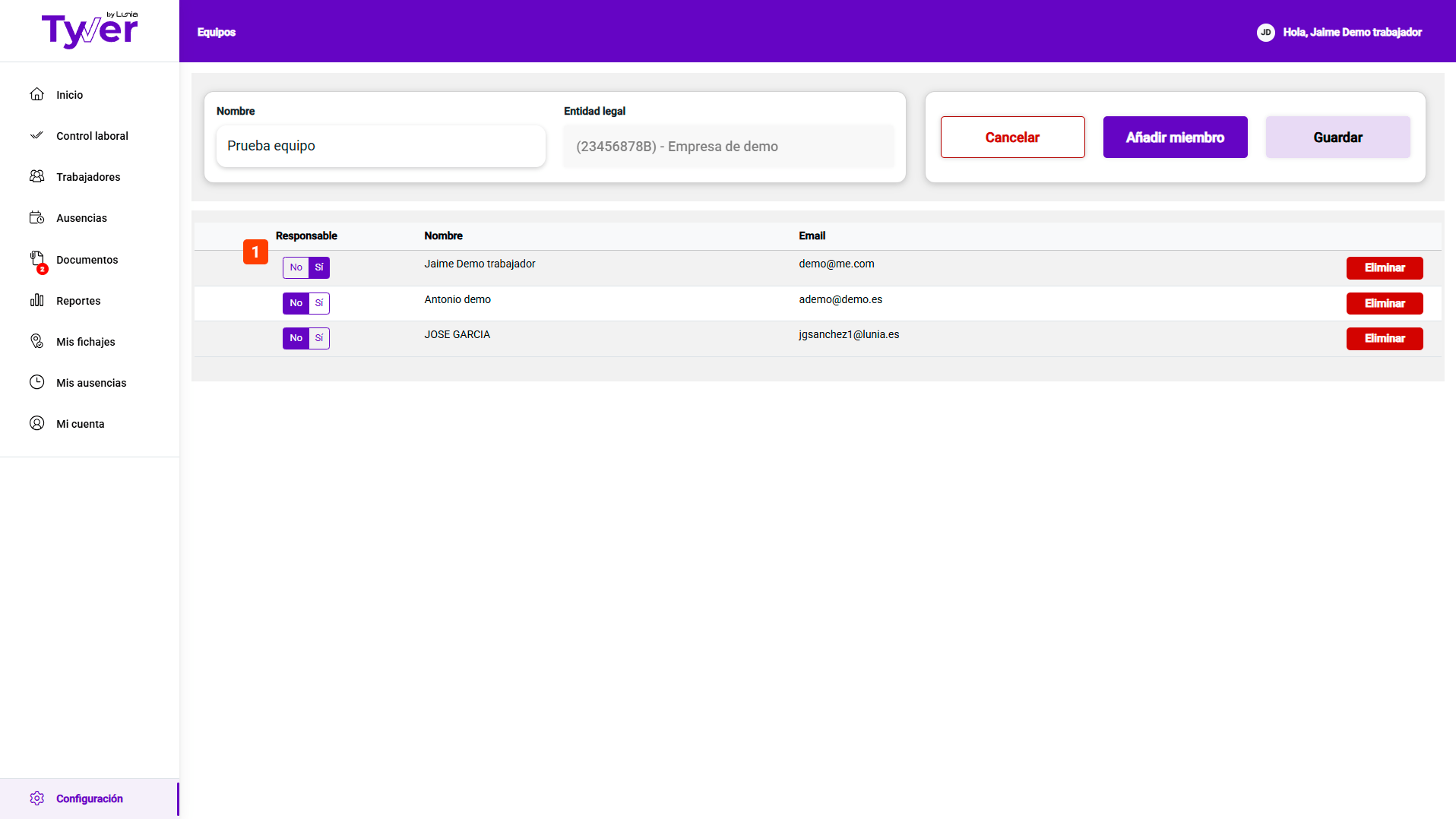1456x819 pixels.
Task: Open the Ausencias menu entry
Action: [x=81, y=218]
